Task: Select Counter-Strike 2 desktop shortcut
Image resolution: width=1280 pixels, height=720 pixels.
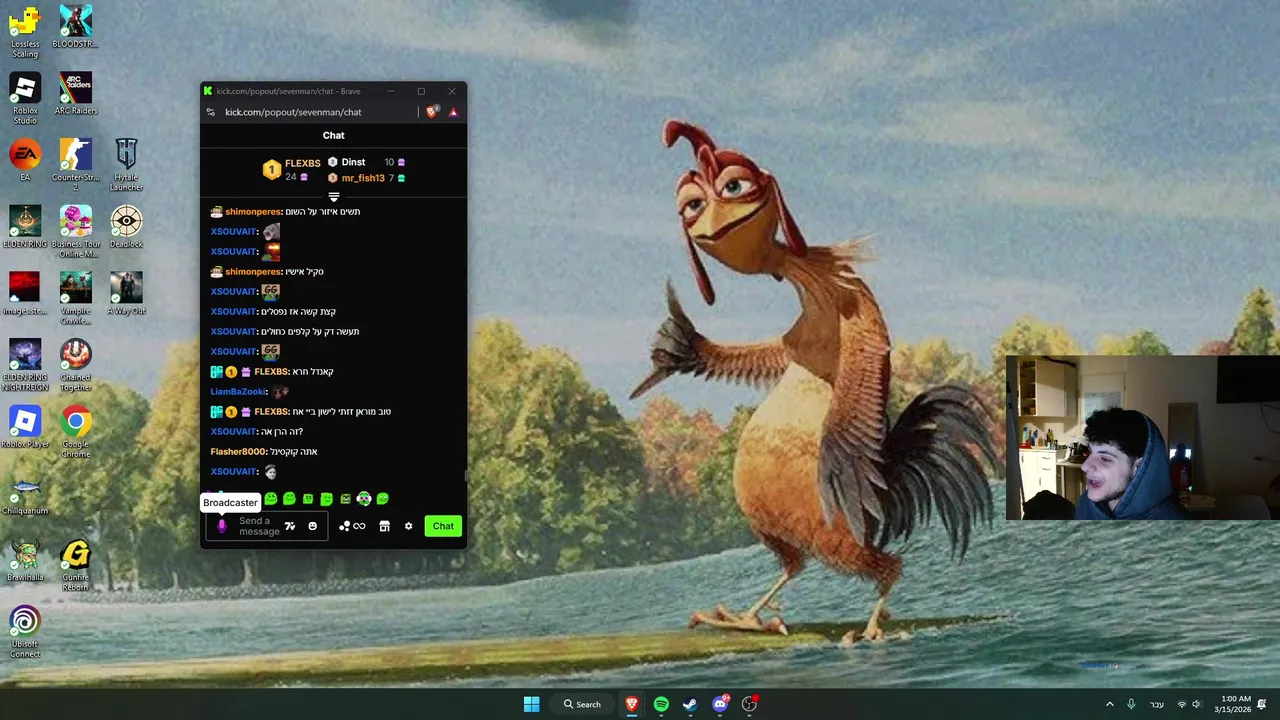Action: 75,166
